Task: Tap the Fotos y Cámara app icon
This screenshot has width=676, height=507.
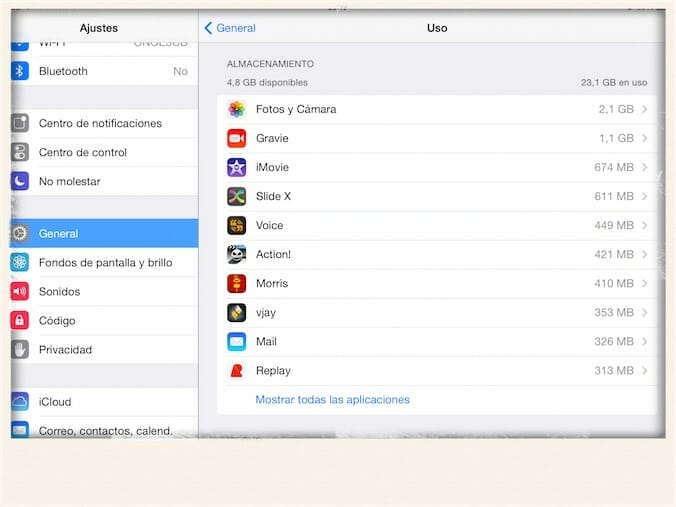Action: pos(237,109)
